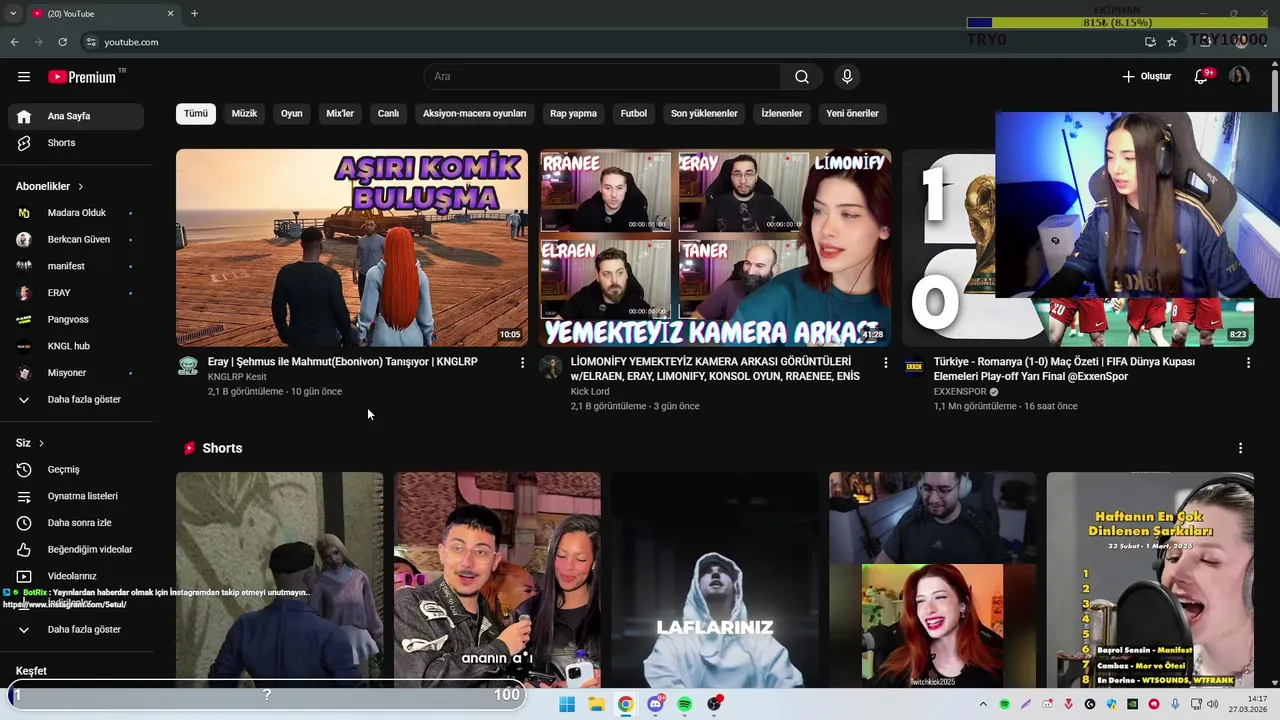The height and width of the screenshot is (720, 1280).
Task: Play the Yemekteyiz Kamera Arkası thumbnail
Action: (x=715, y=248)
